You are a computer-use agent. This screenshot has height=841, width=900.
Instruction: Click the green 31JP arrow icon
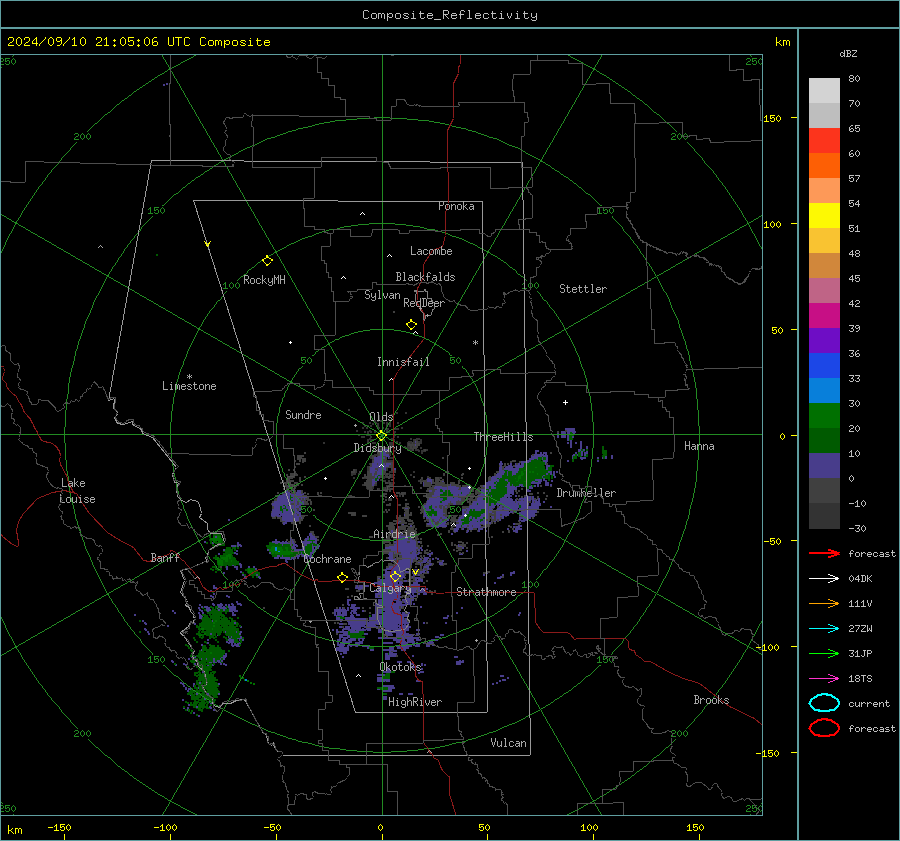click(x=824, y=653)
